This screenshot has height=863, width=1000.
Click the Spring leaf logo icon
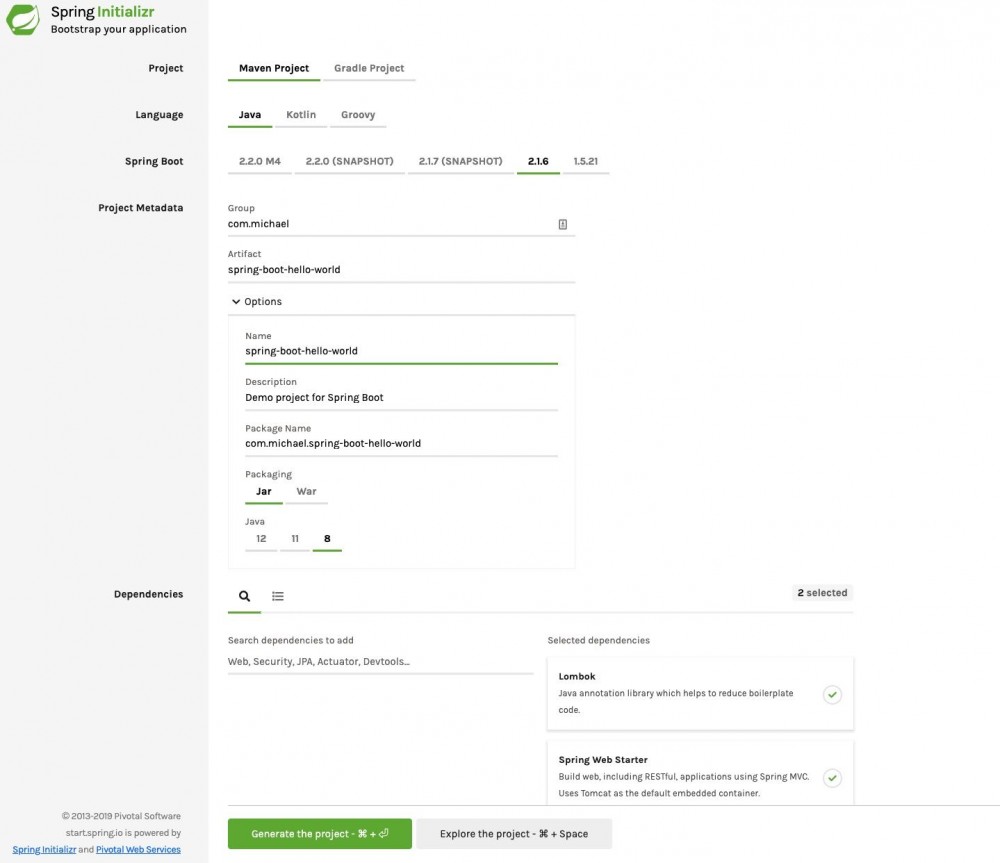tap(23, 19)
